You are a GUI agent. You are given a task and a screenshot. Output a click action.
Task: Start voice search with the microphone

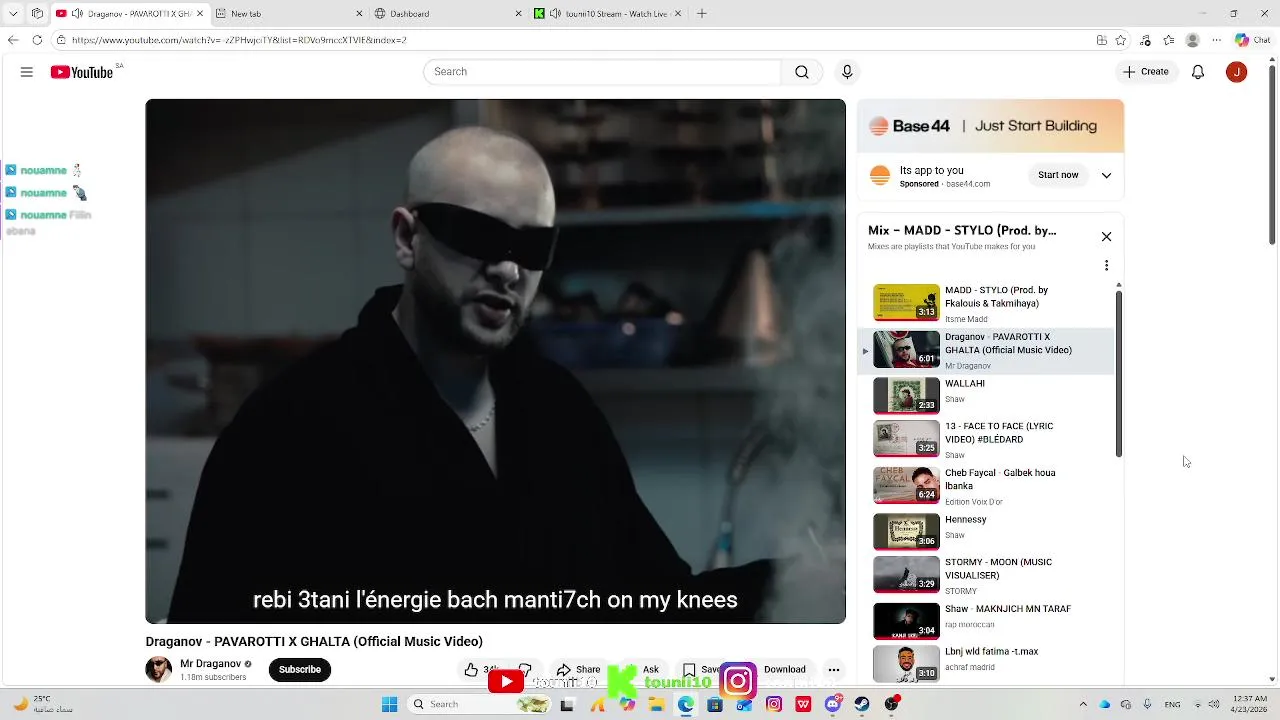(847, 72)
